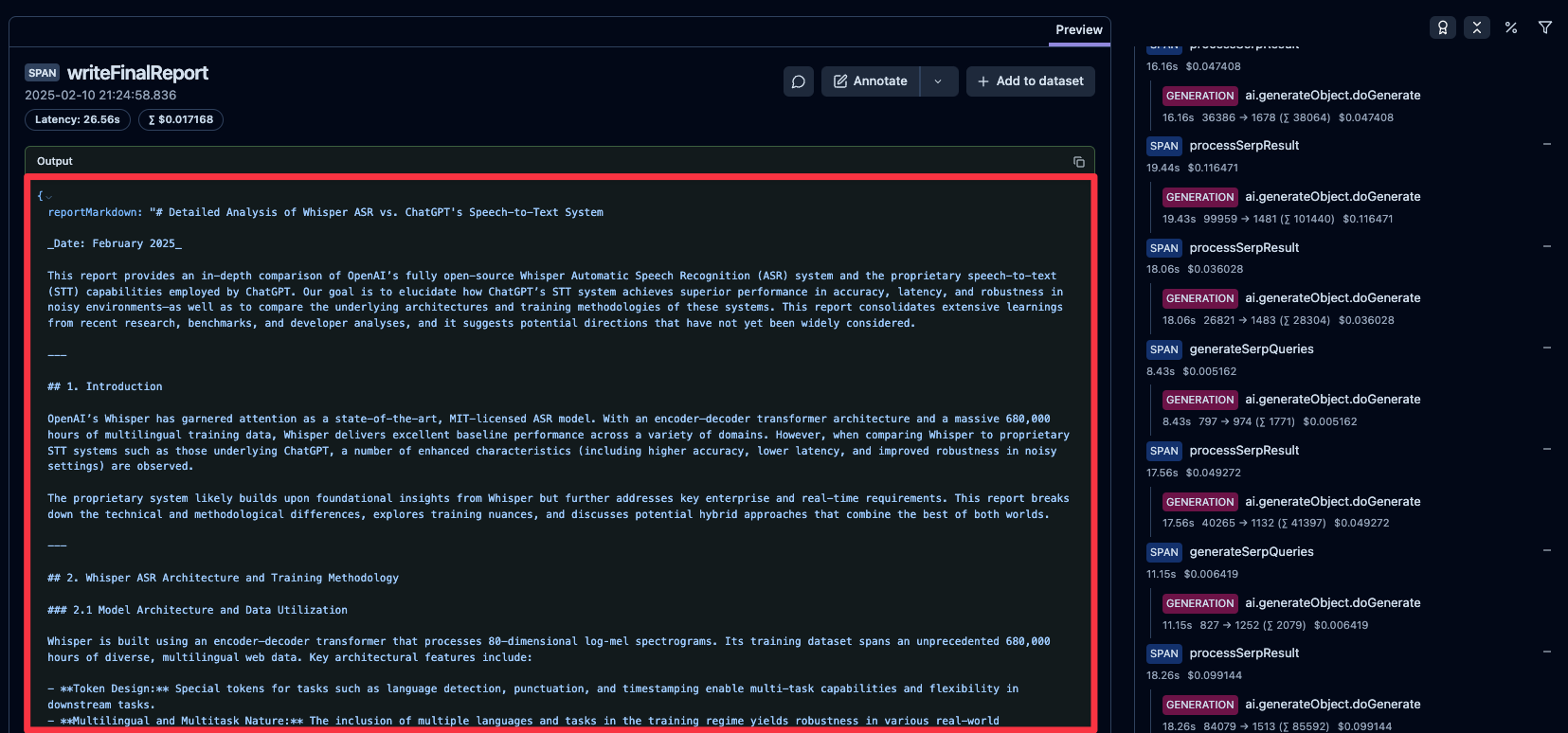The height and width of the screenshot is (733, 1568).
Task: Click the filter funnel icon
Action: pyautogui.click(x=1544, y=27)
